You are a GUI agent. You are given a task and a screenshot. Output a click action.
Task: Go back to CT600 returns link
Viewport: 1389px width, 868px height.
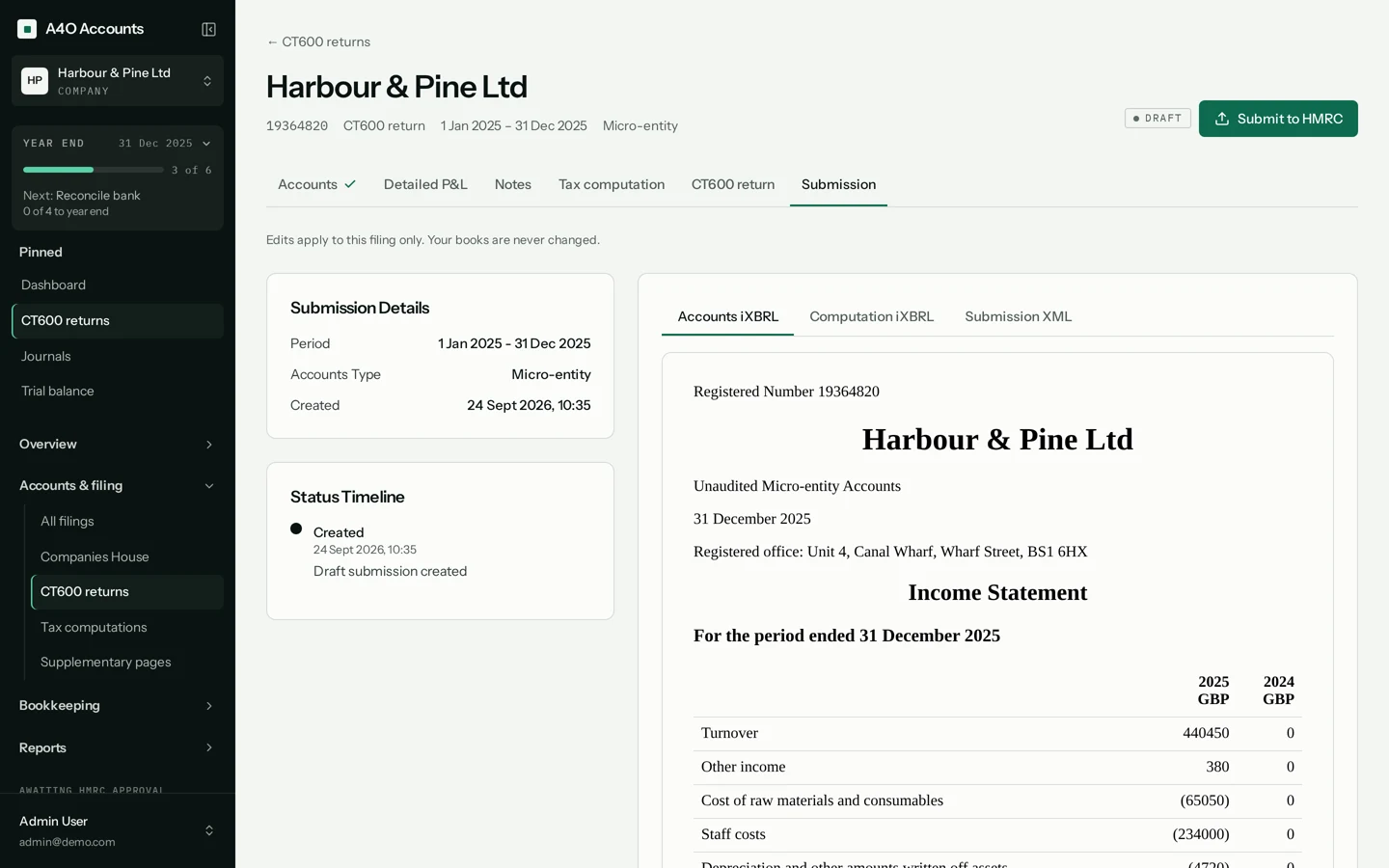tap(318, 41)
